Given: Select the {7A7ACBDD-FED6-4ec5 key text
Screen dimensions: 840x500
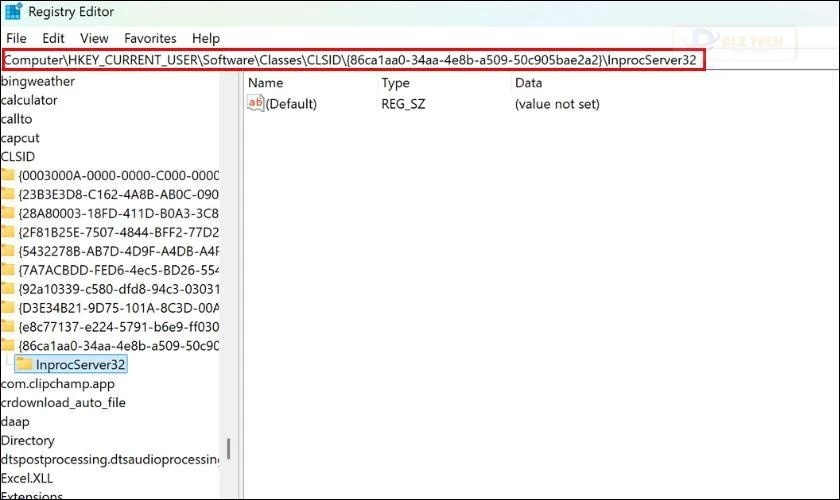Looking at the screenshot, I should 118,270.
